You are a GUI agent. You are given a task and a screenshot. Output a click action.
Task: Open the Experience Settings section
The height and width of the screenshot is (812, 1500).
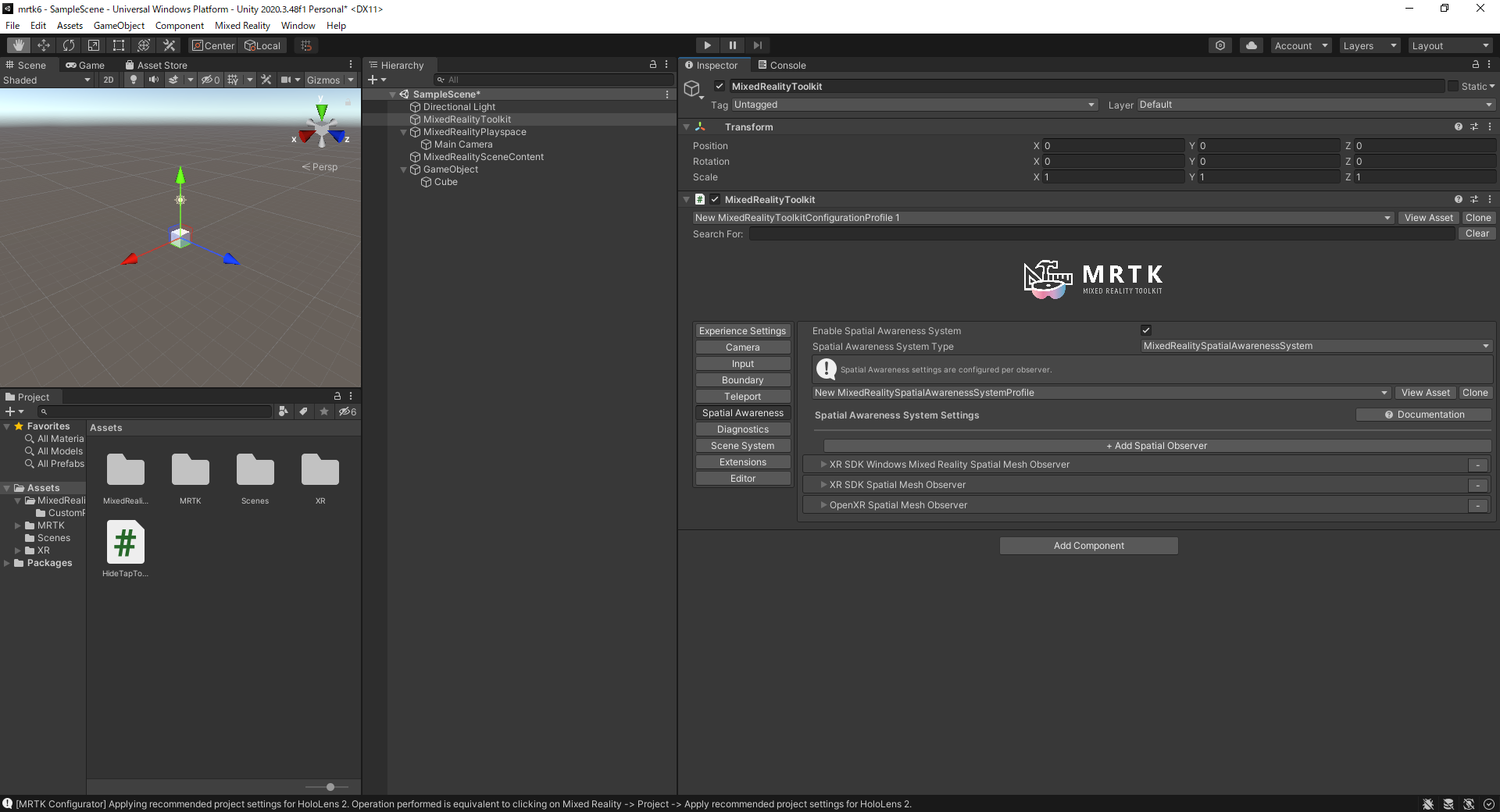pyautogui.click(x=743, y=331)
